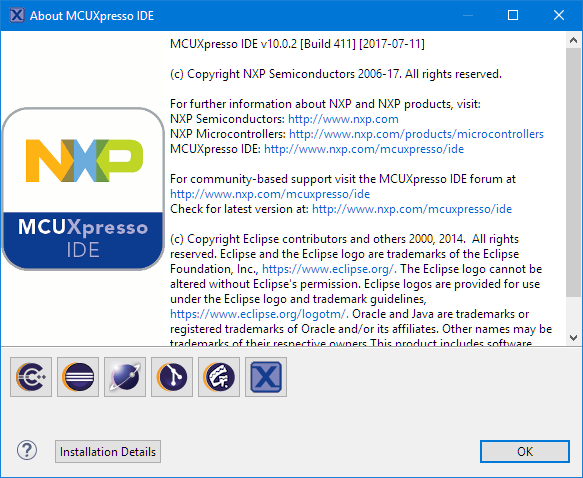Click the MCUXpresso title bar icon
This screenshot has width=583, height=478.
coord(17,16)
